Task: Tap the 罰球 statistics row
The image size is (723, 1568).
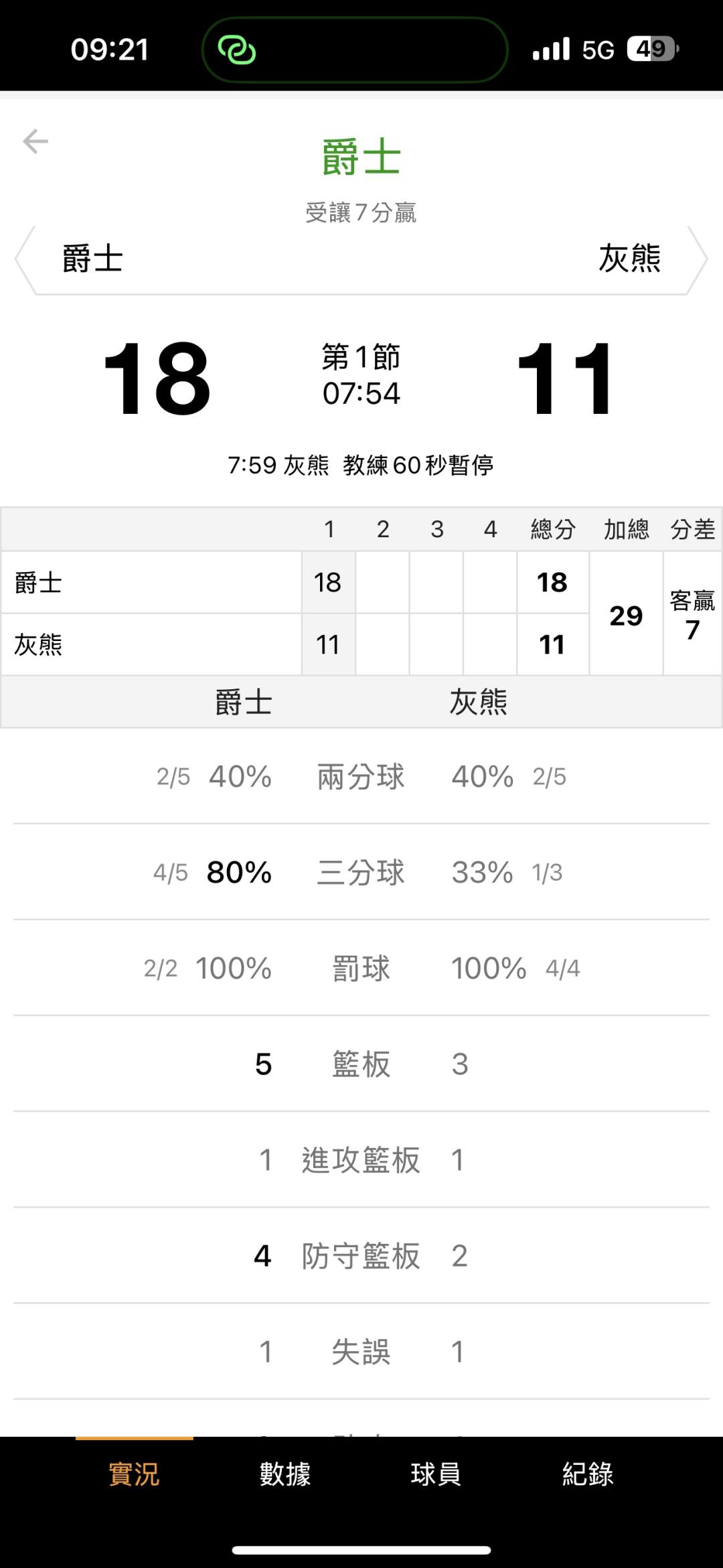Action: (x=361, y=968)
